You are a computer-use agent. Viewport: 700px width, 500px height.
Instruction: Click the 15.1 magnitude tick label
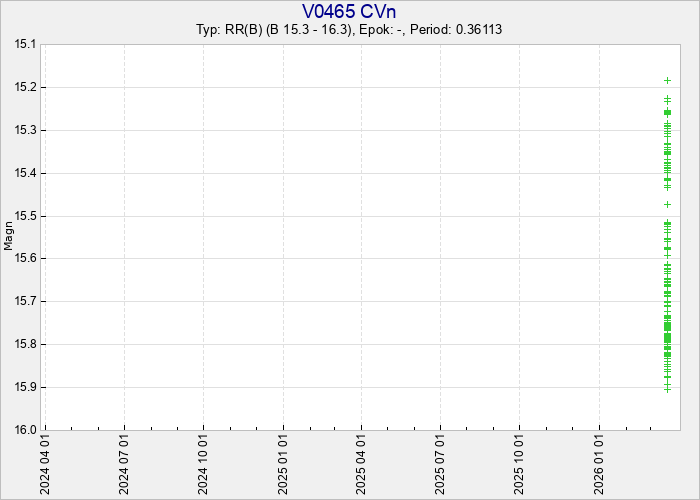coord(24,44)
